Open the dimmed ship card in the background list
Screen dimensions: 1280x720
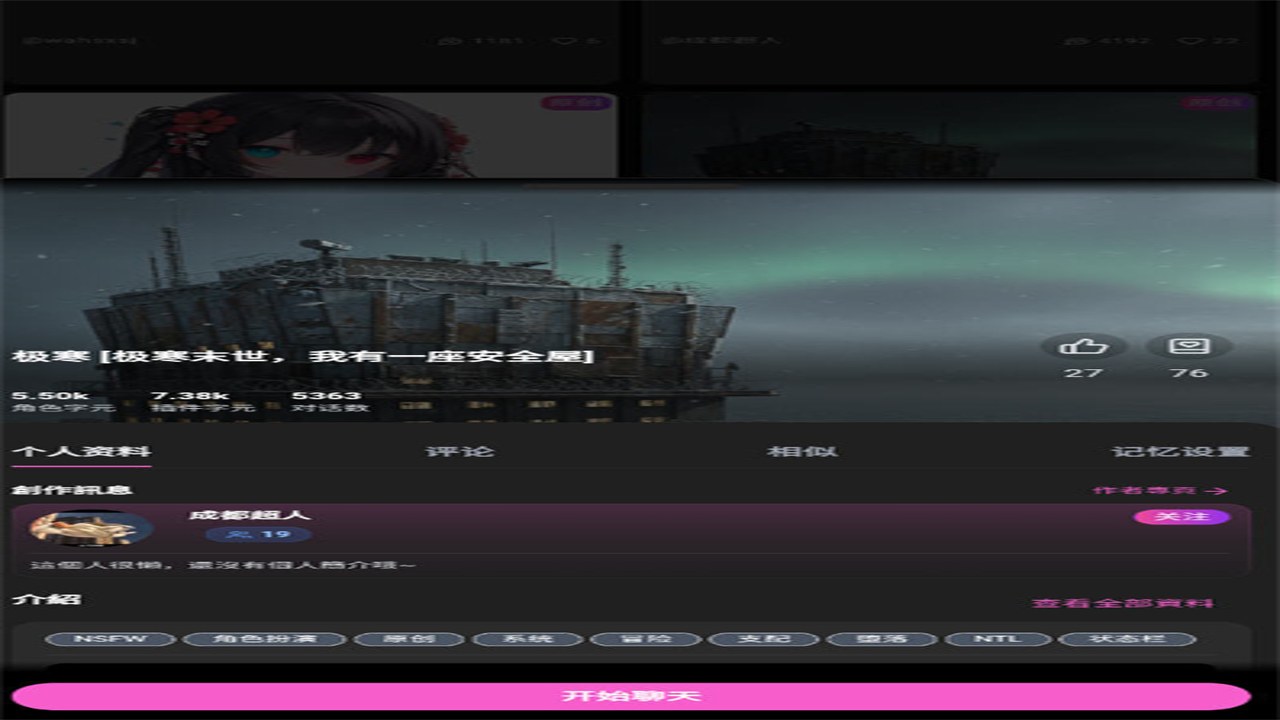949,136
